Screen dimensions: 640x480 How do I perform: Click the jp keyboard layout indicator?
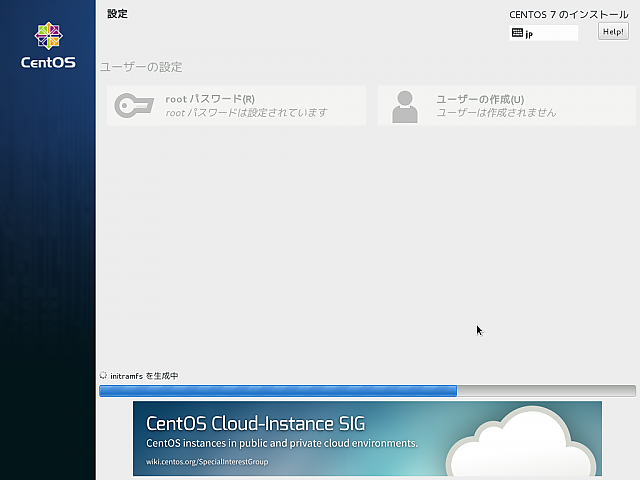coord(543,33)
